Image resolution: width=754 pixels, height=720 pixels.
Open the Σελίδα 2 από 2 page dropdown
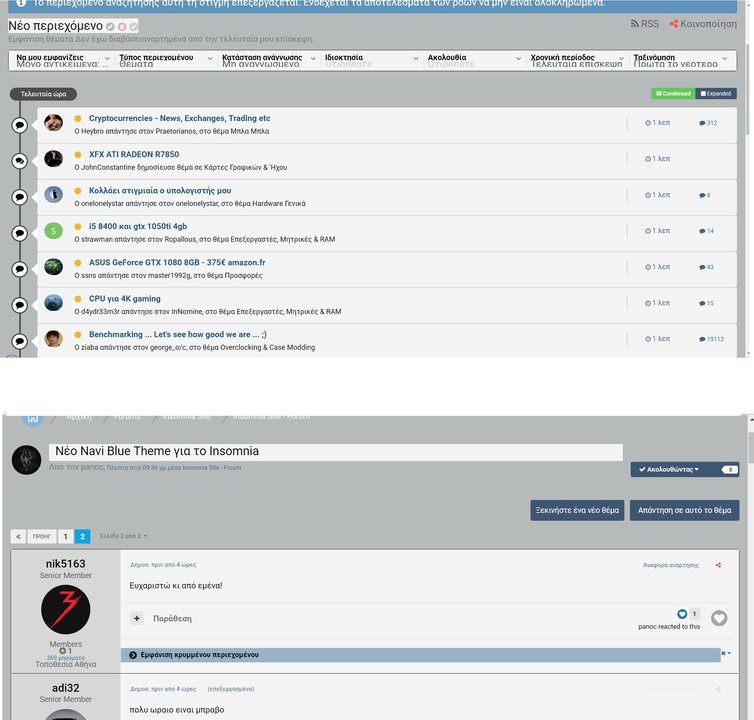click(x=123, y=536)
